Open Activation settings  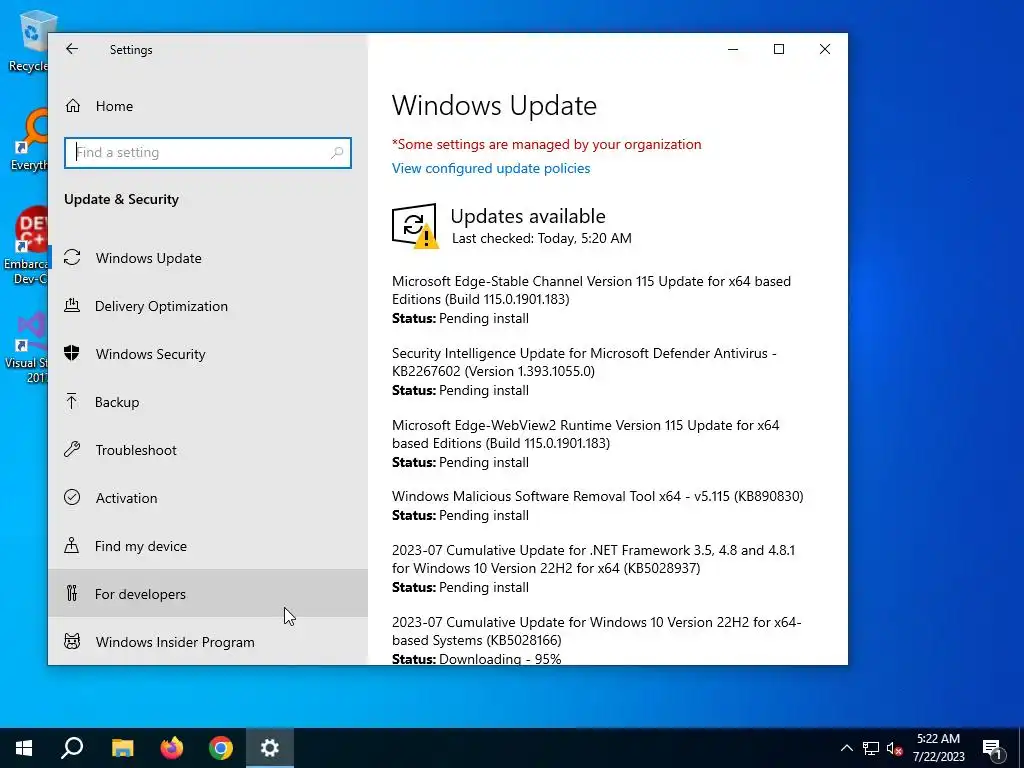pos(208,498)
